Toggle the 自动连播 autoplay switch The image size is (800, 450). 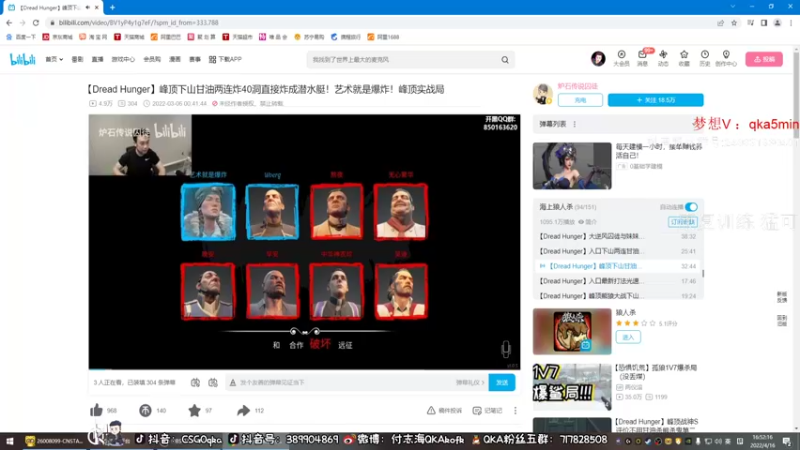coord(691,207)
